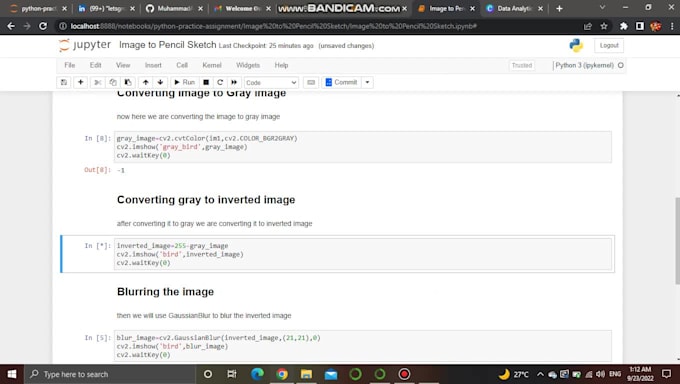Screen dimensions: 680x384
Task: Restart kernel and run all icon
Action: [234, 82]
